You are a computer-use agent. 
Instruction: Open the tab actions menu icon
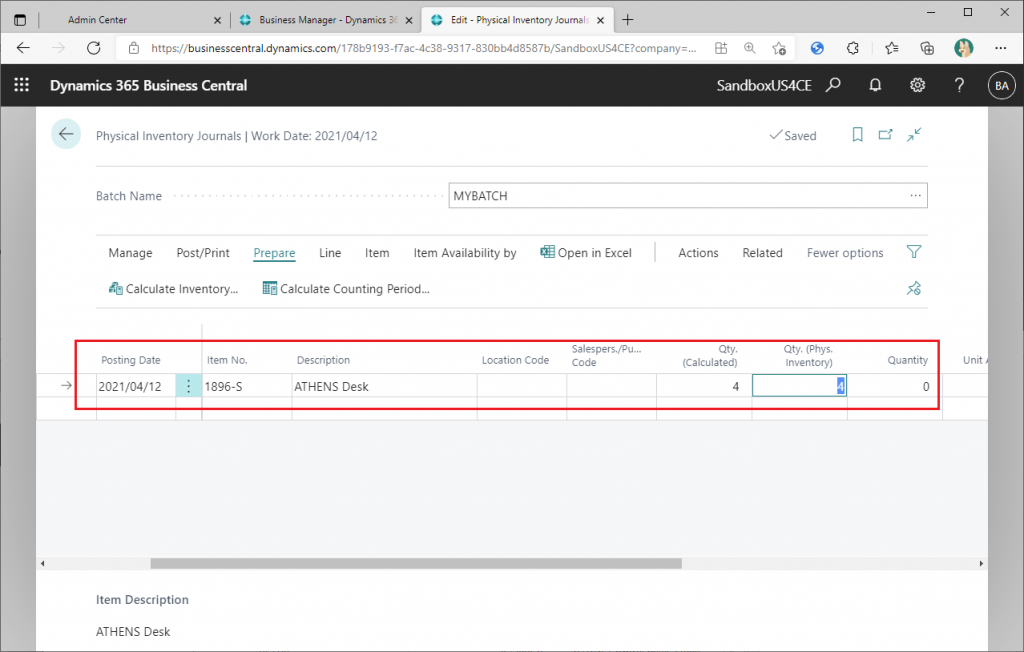point(20,20)
